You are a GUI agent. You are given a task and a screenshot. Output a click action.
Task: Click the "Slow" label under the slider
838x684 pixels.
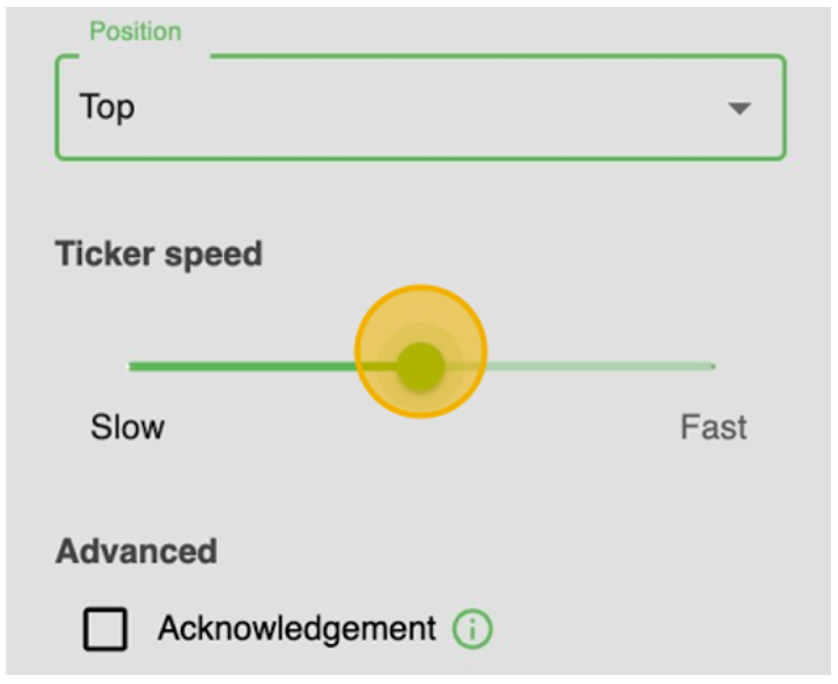coord(127,428)
